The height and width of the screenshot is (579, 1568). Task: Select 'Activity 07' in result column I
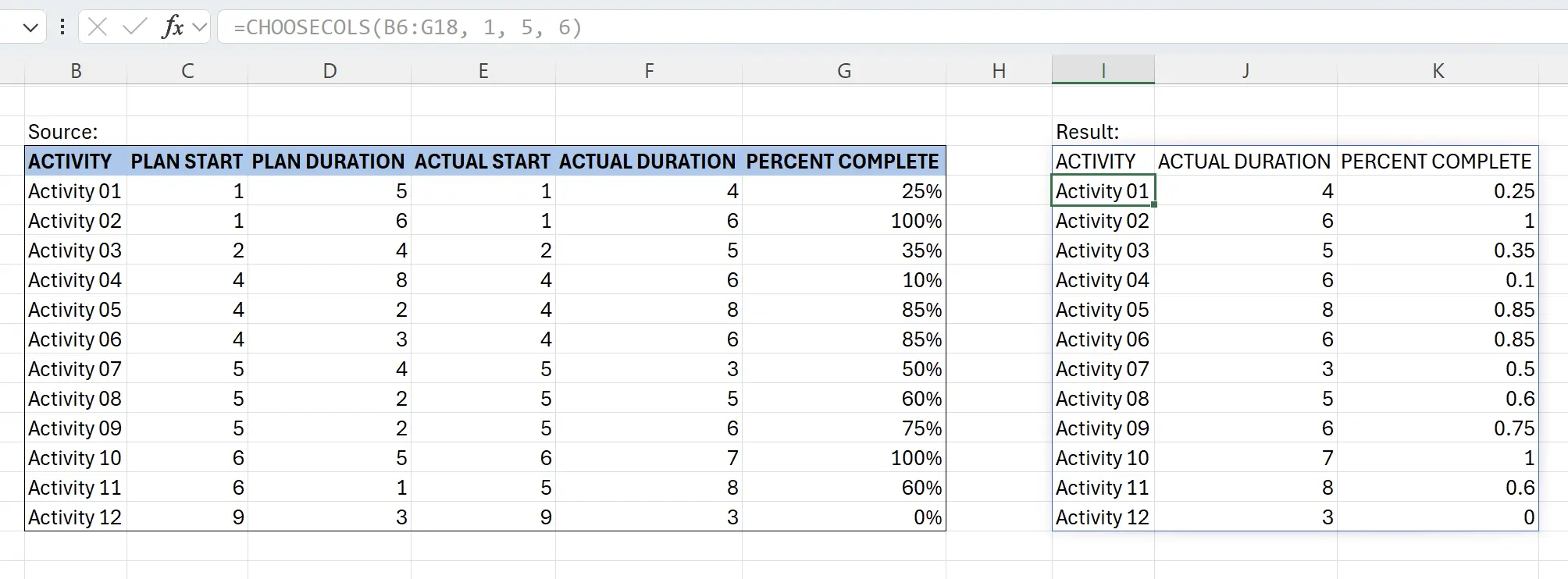[1103, 368]
